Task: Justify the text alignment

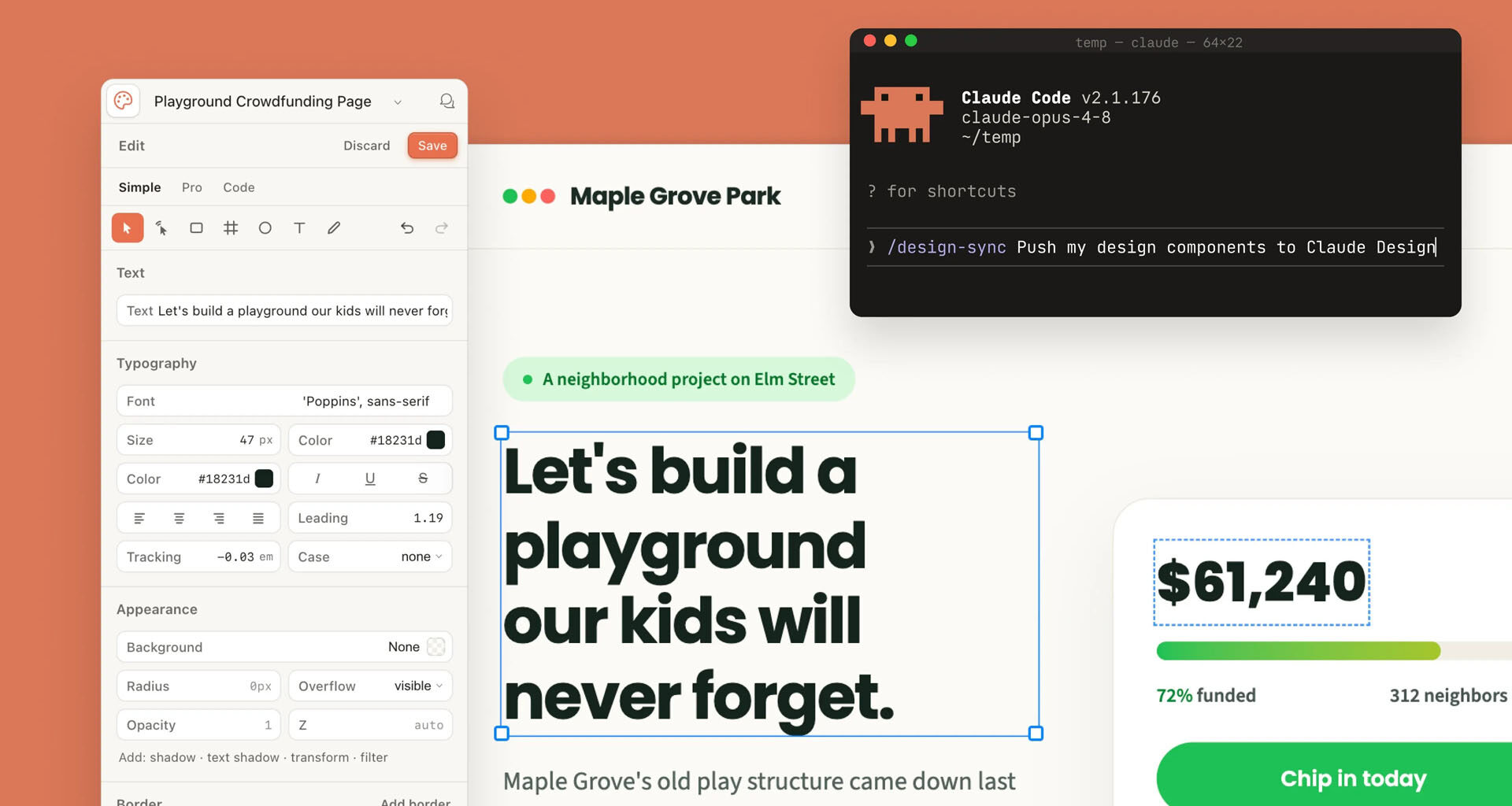Action: (258, 518)
